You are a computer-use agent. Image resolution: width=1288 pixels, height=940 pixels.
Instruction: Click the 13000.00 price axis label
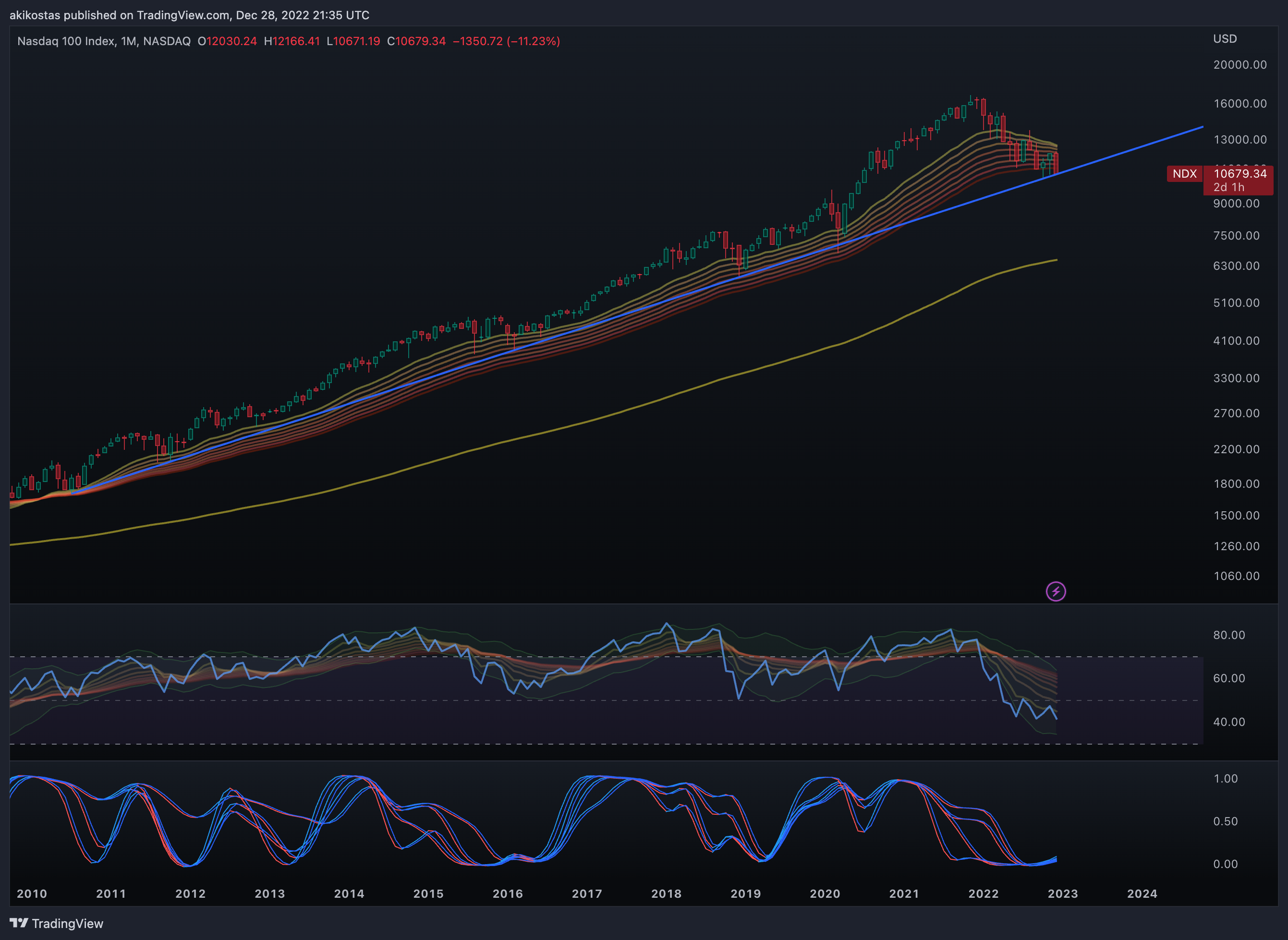pyautogui.click(x=1240, y=139)
